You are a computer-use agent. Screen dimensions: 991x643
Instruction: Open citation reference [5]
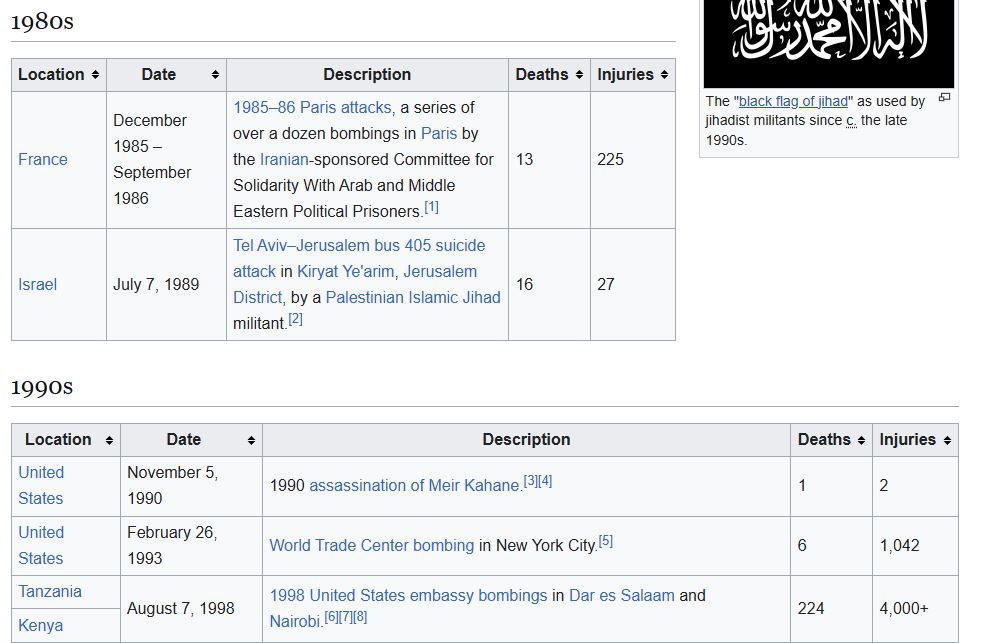[605, 541]
